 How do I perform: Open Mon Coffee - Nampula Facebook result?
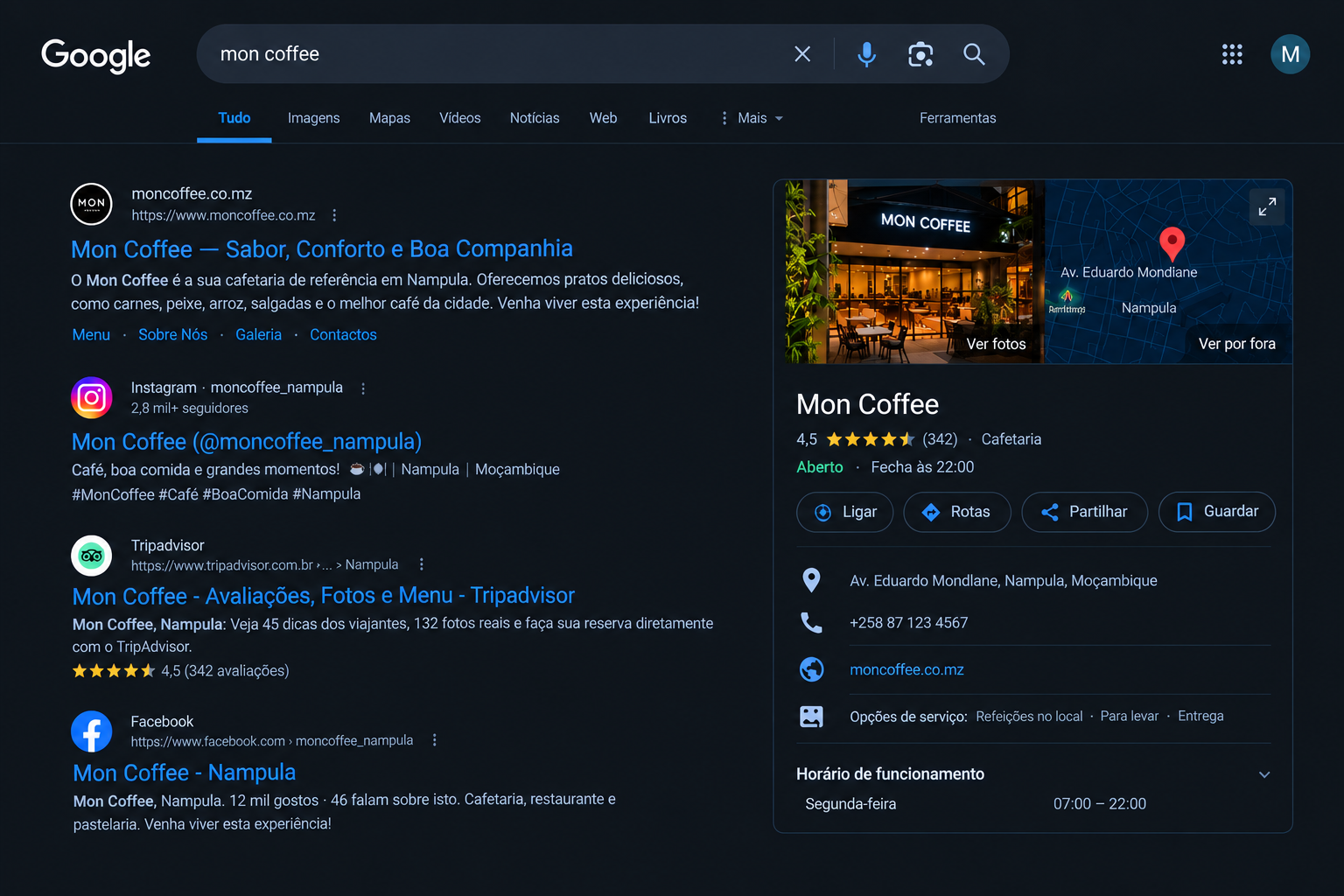[x=185, y=773]
